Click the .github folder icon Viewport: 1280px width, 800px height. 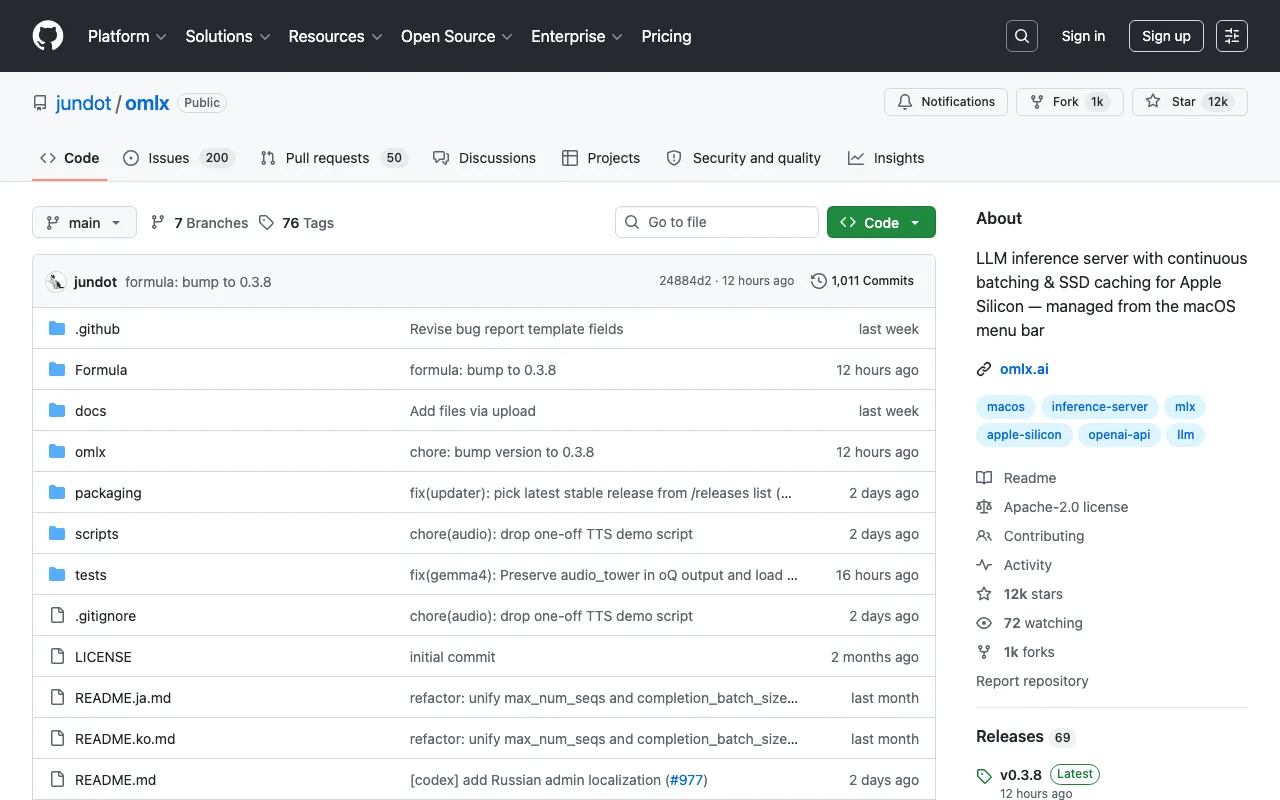click(x=57, y=329)
